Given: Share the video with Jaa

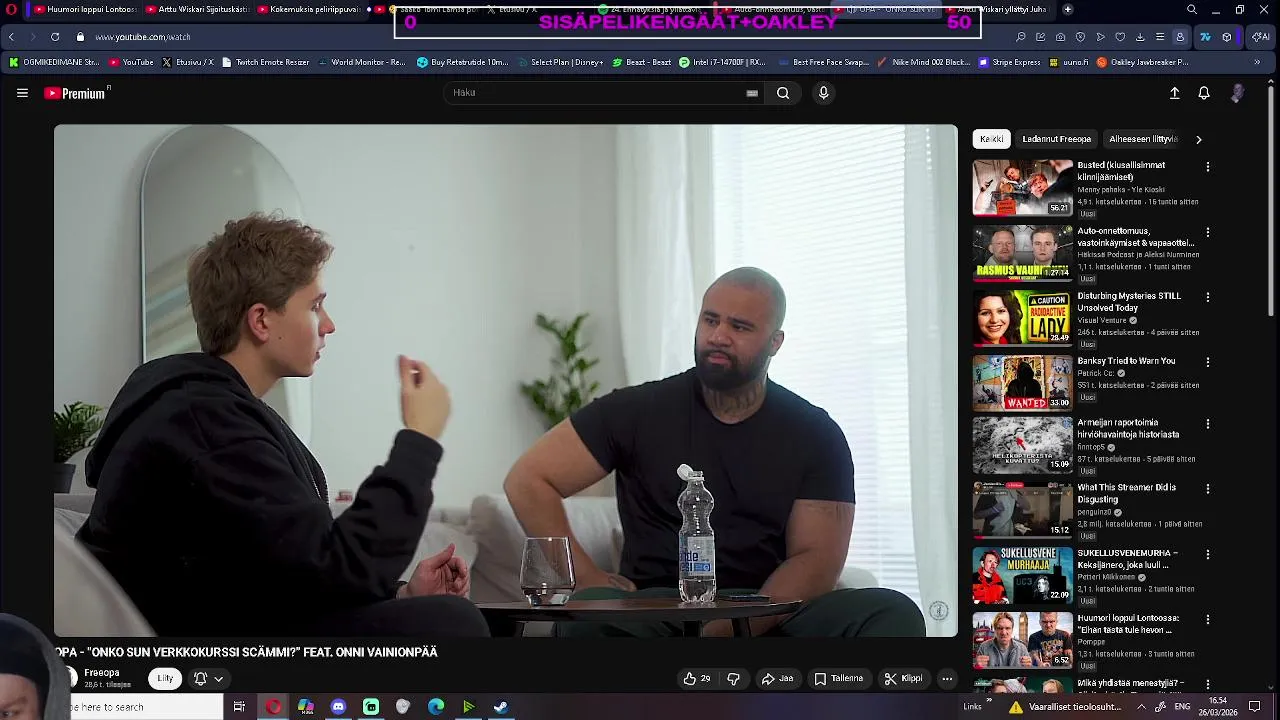Looking at the screenshot, I should pos(777,678).
